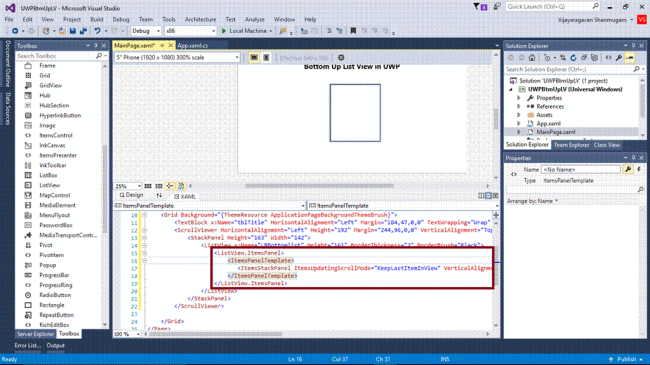Image resolution: width=650 pixels, height=365 pixels.
Task: Click the horizontal split icon in designer
Action: (x=488, y=196)
